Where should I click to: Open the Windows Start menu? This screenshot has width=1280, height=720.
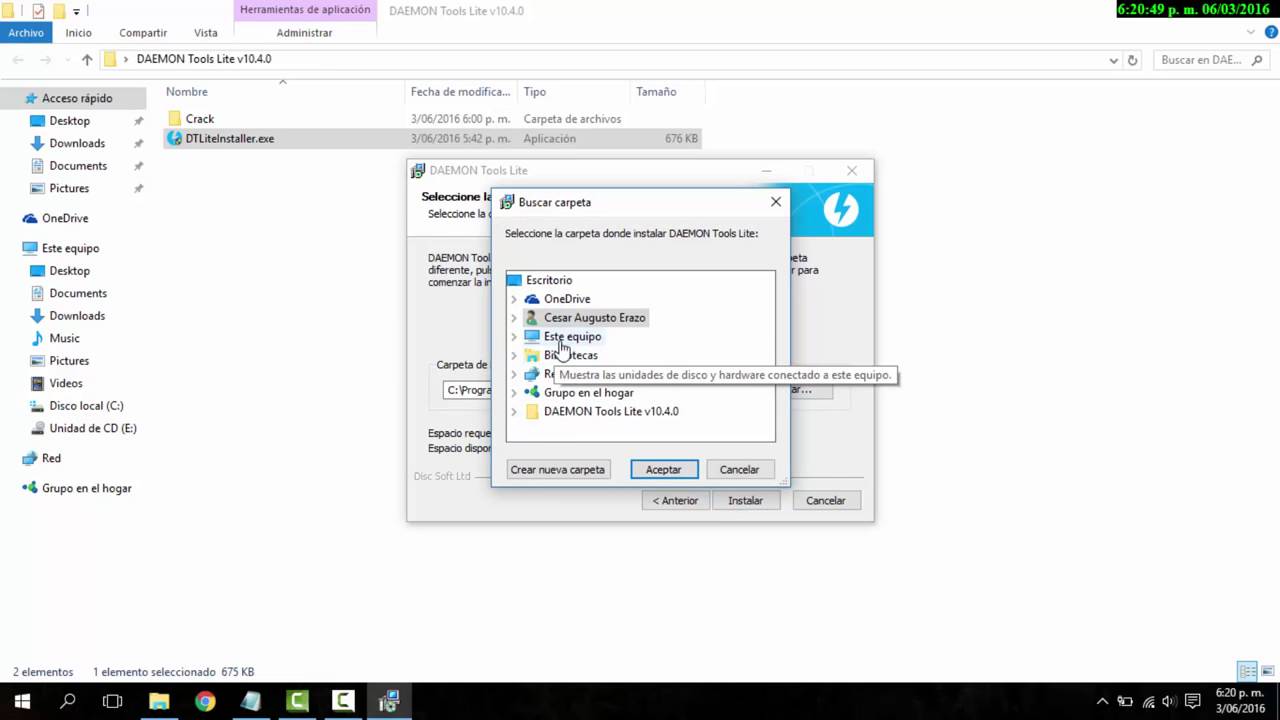tap(22, 701)
